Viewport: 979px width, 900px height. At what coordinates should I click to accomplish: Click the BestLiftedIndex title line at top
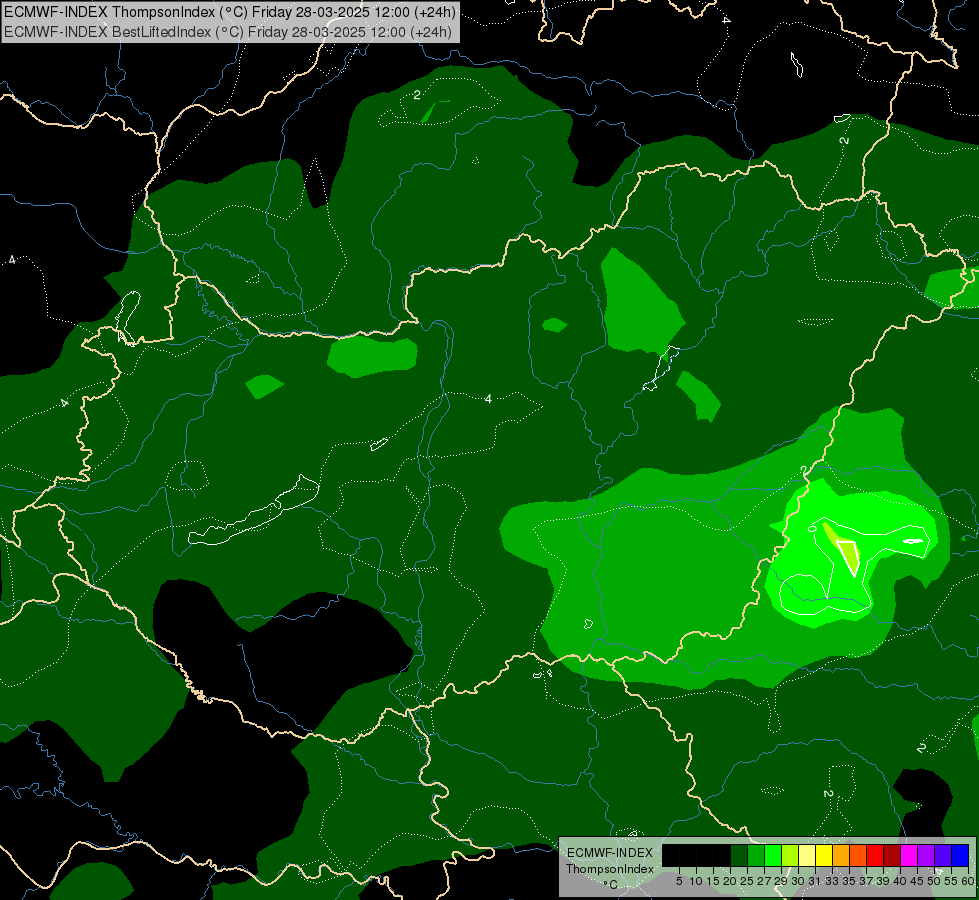click(227, 31)
